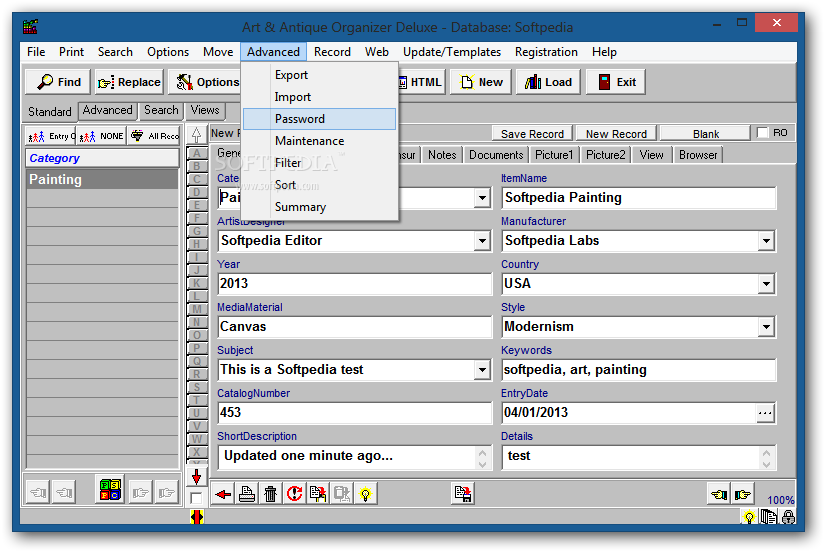The width and height of the screenshot is (825, 552).
Task: Open the Options toolbar button
Action: pos(207,82)
